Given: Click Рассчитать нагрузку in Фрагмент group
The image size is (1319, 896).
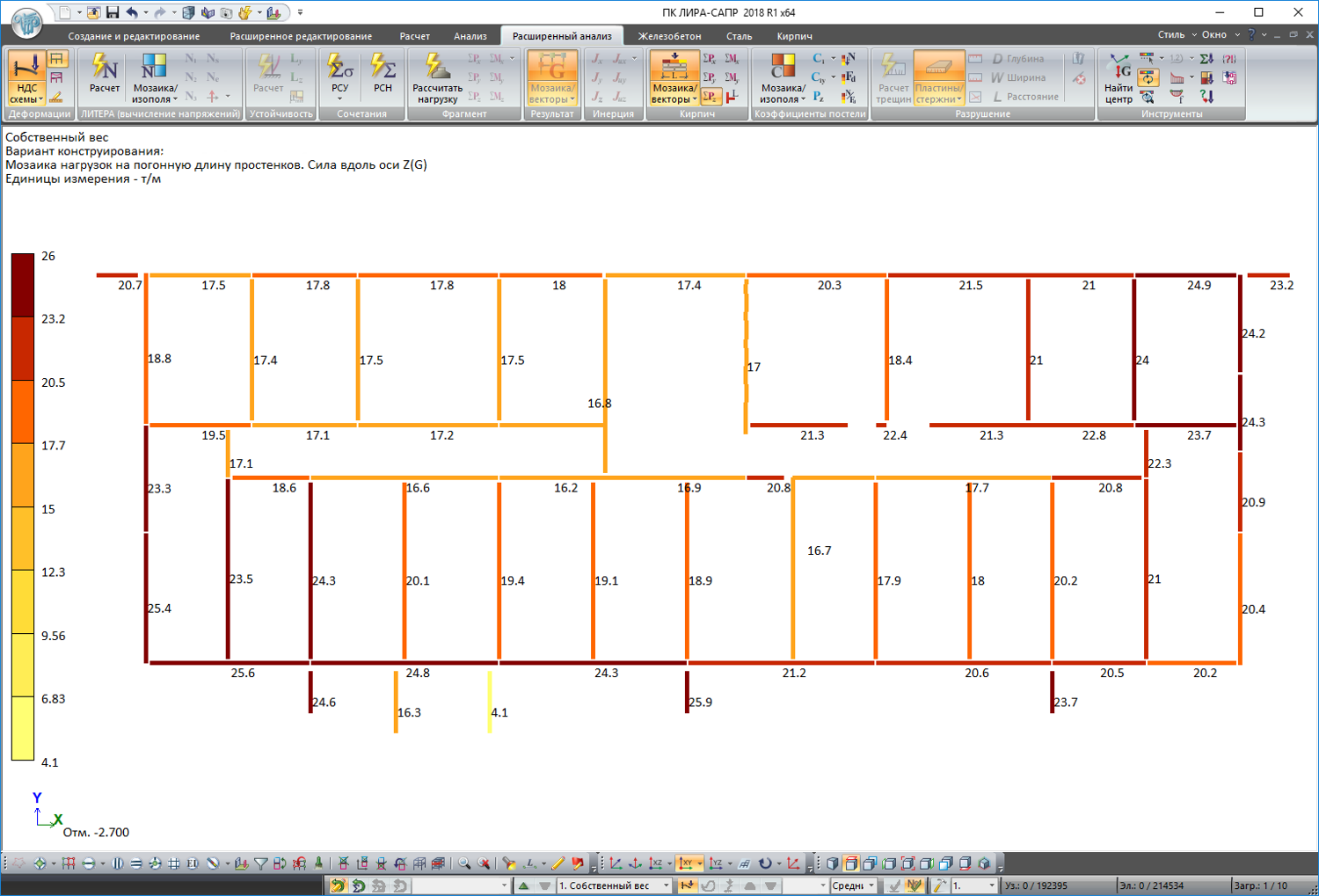Looking at the screenshot, I should [x=437, y=78].
